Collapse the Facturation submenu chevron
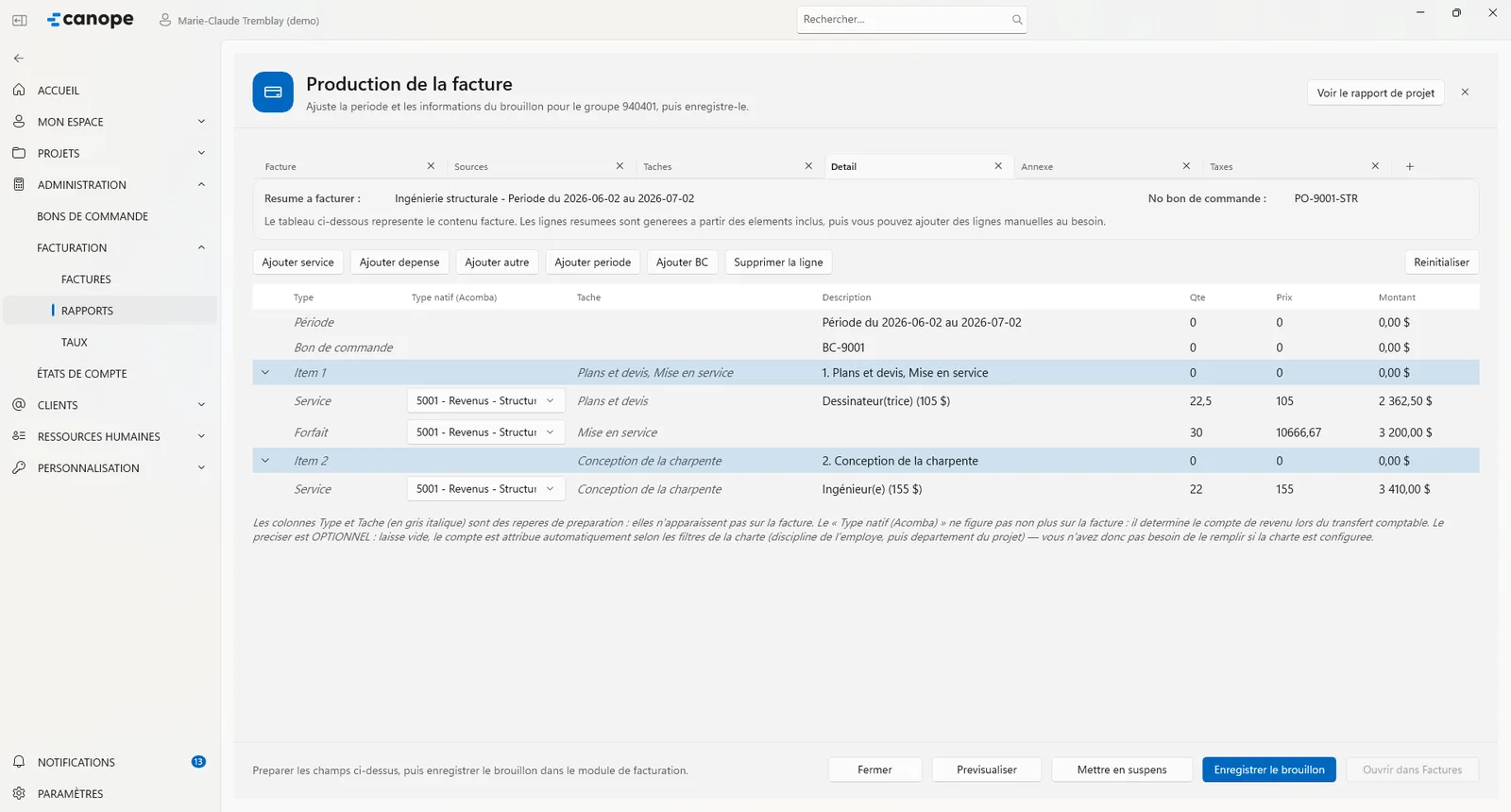The width and height of the screenshot is (1511, 812). coord(201,247)
